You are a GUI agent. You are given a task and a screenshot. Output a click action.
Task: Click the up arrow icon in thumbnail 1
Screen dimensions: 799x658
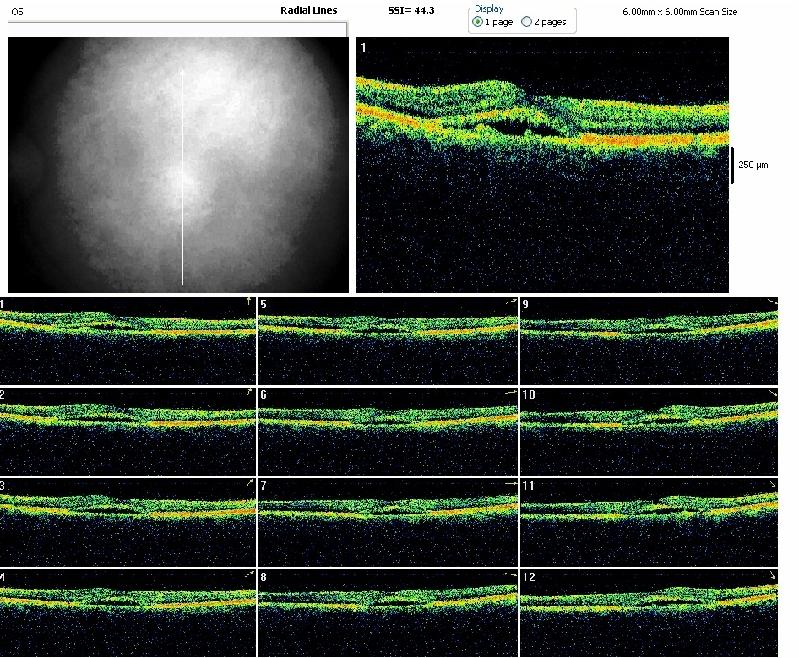pyautogui.click(x=247, y=301)
